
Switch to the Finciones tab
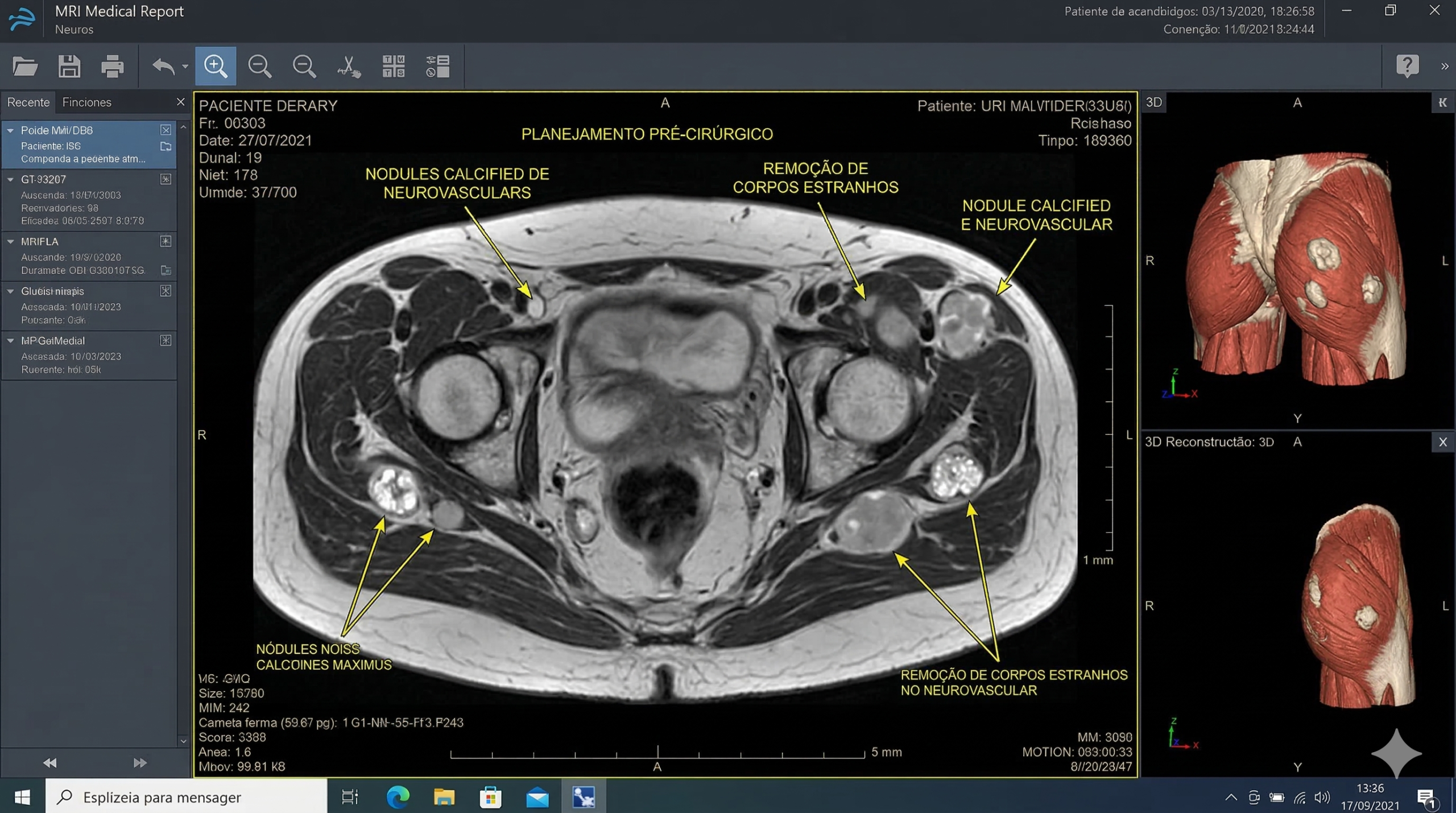coord(86,102)
